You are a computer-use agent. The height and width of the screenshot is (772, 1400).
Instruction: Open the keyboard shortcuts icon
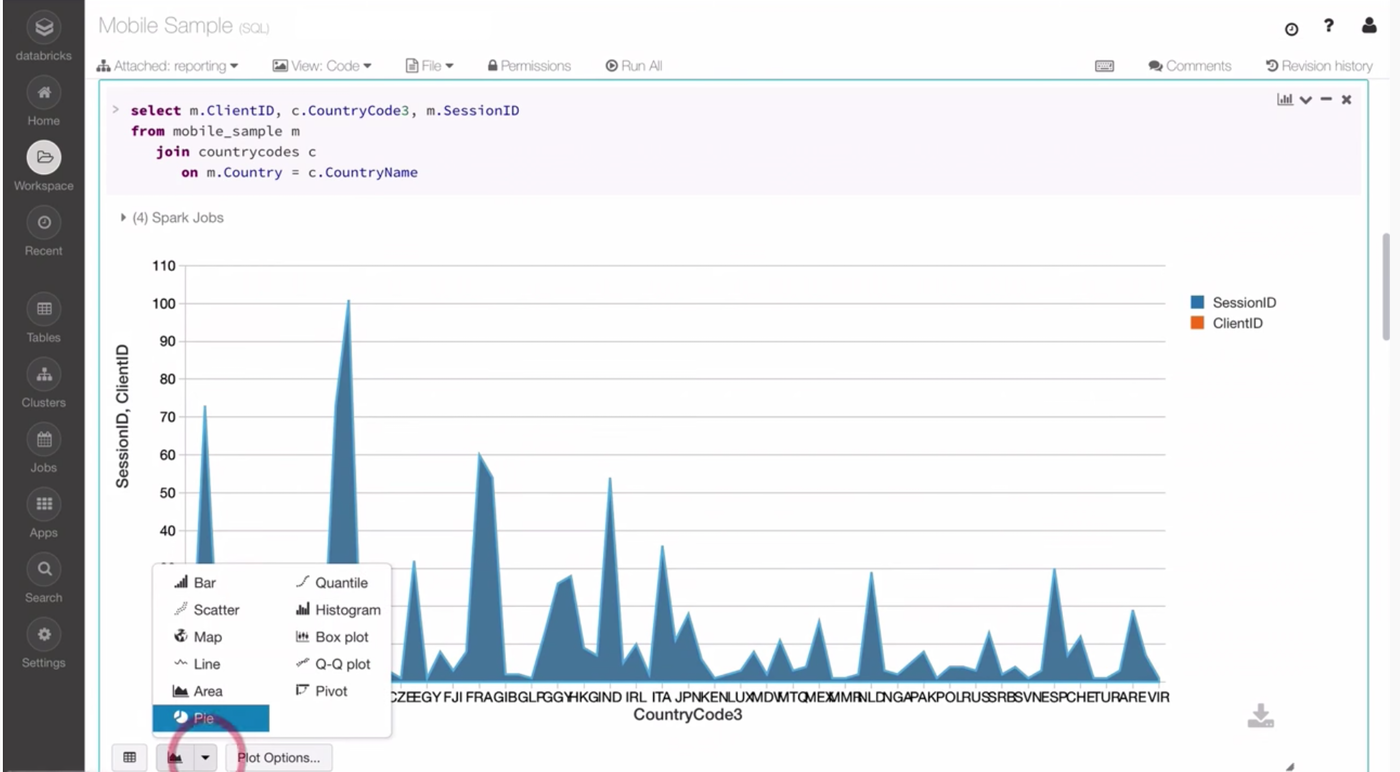click(x=1104, y=66)
